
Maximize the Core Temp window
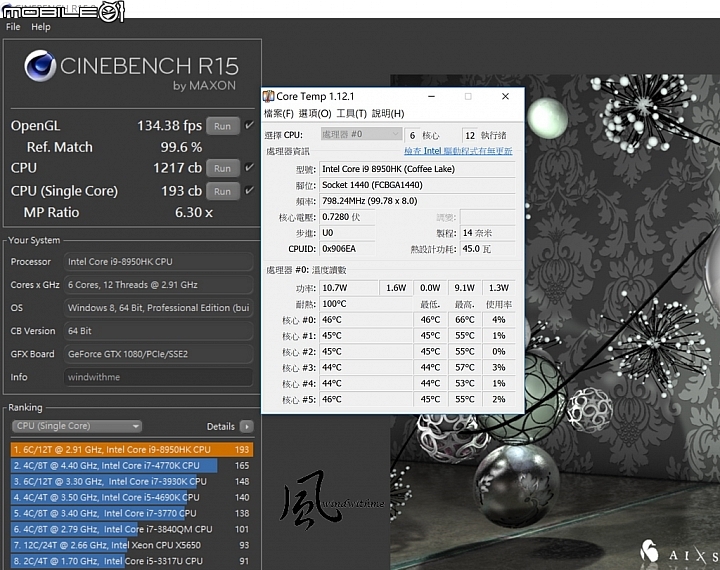tap(468, 96)
